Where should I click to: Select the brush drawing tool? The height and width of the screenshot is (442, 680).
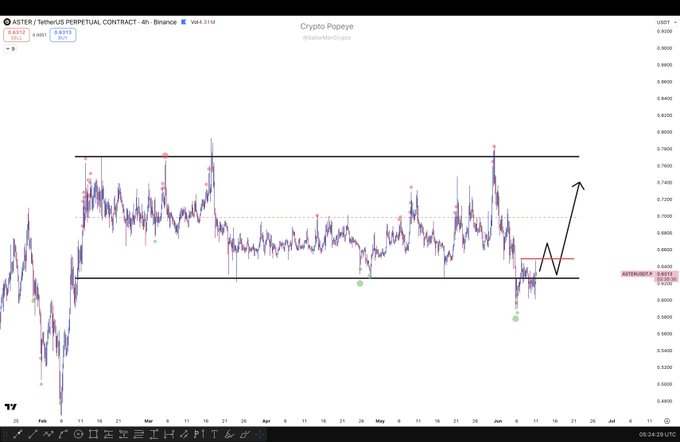[x=184, y=434]
